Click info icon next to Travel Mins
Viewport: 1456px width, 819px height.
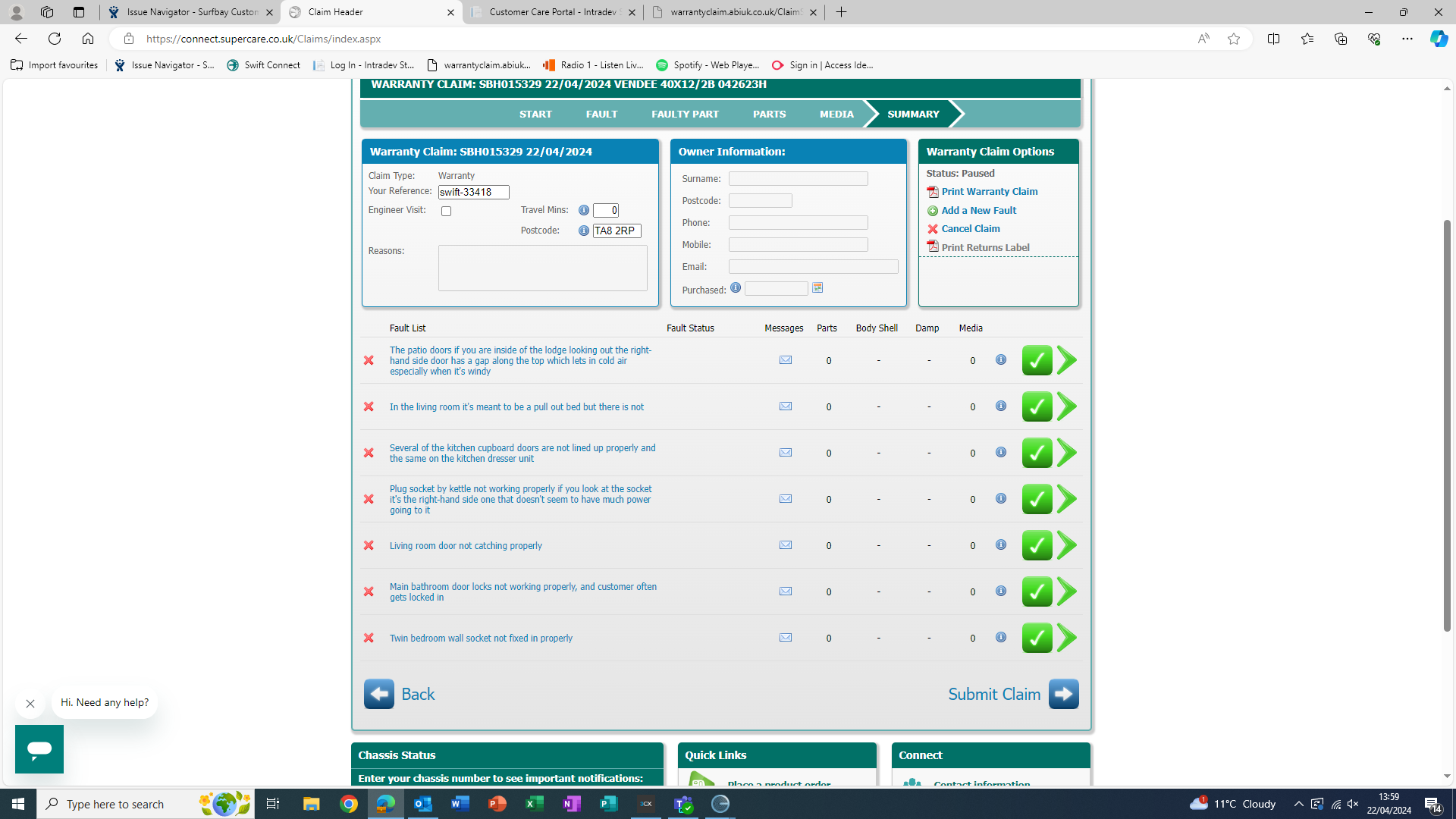tap(584, 210)
